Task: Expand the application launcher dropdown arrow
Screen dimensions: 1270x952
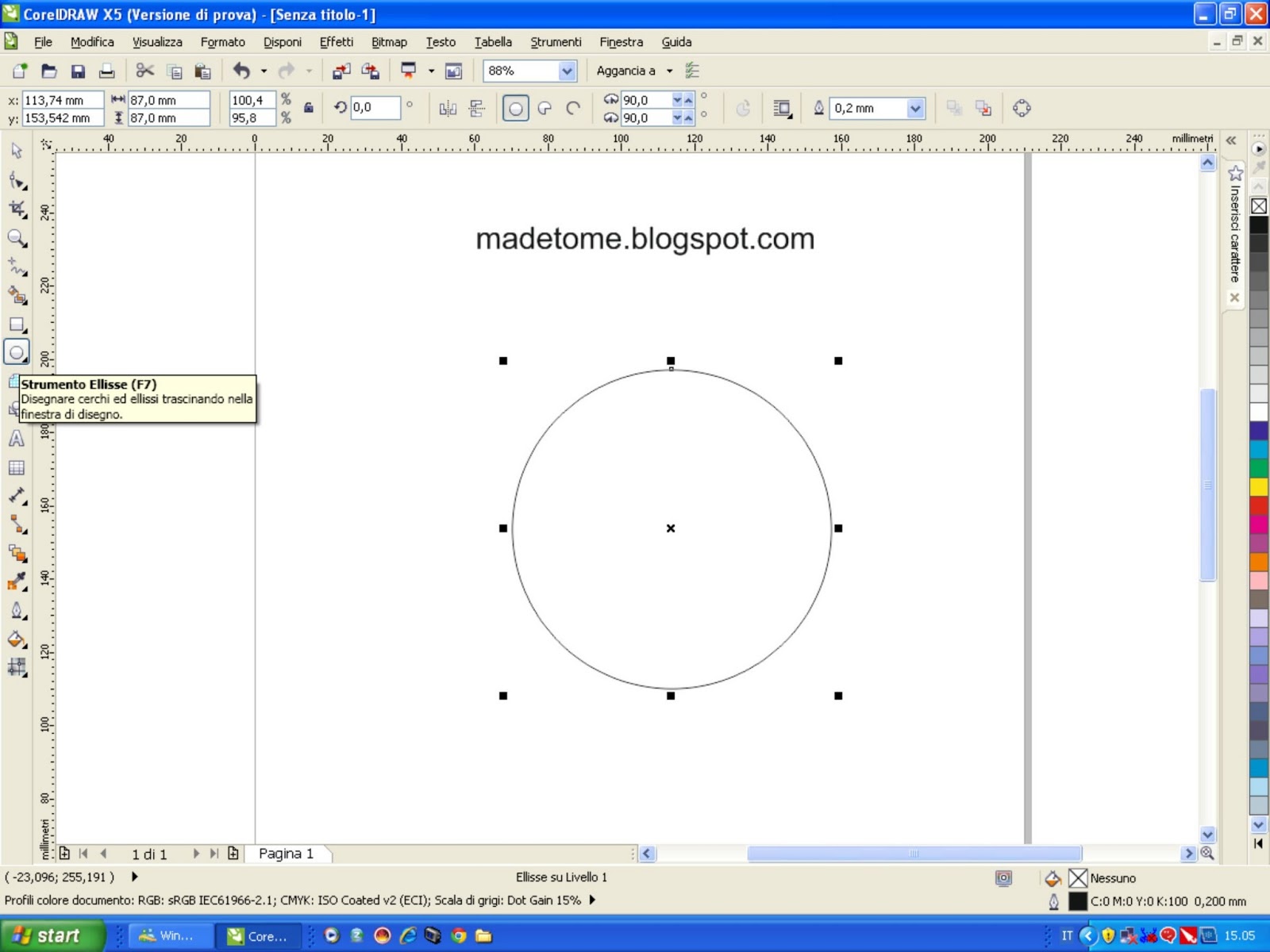Action: pos(432,71)
